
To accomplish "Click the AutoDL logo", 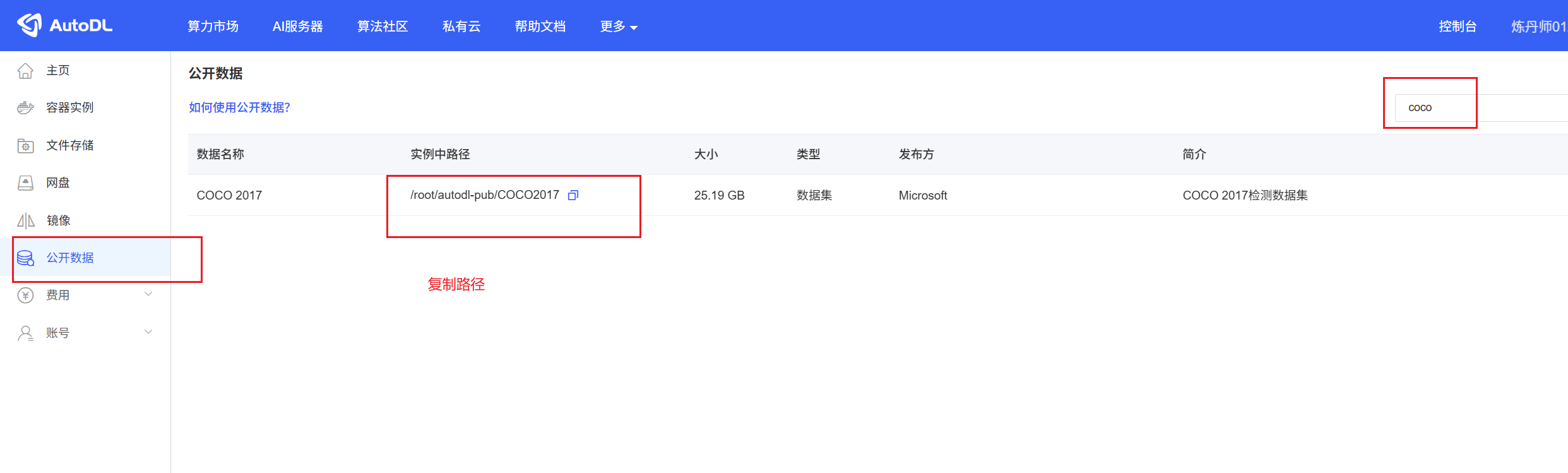I will click(64, 25).
